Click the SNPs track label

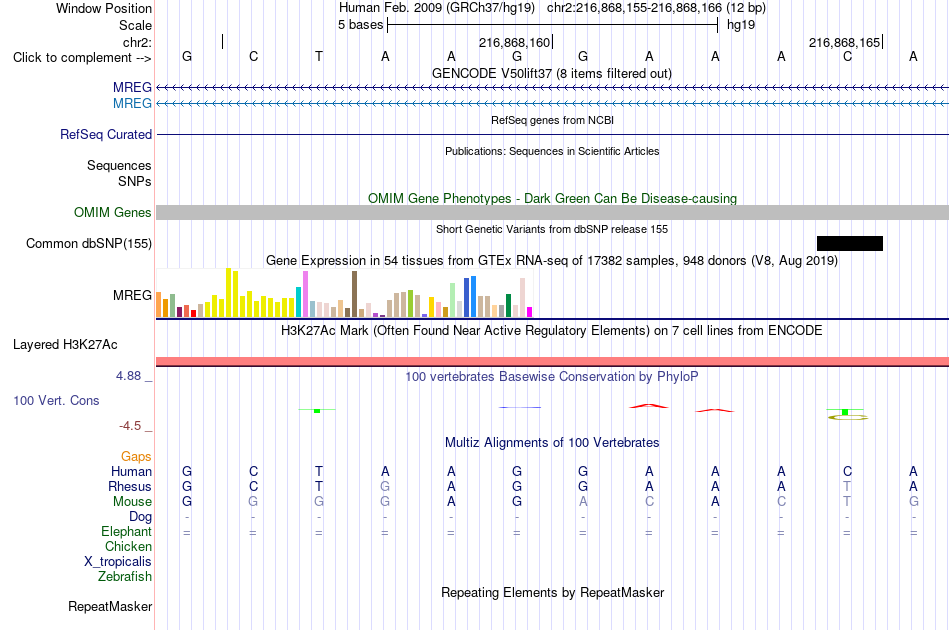click(x=135, y=181)
